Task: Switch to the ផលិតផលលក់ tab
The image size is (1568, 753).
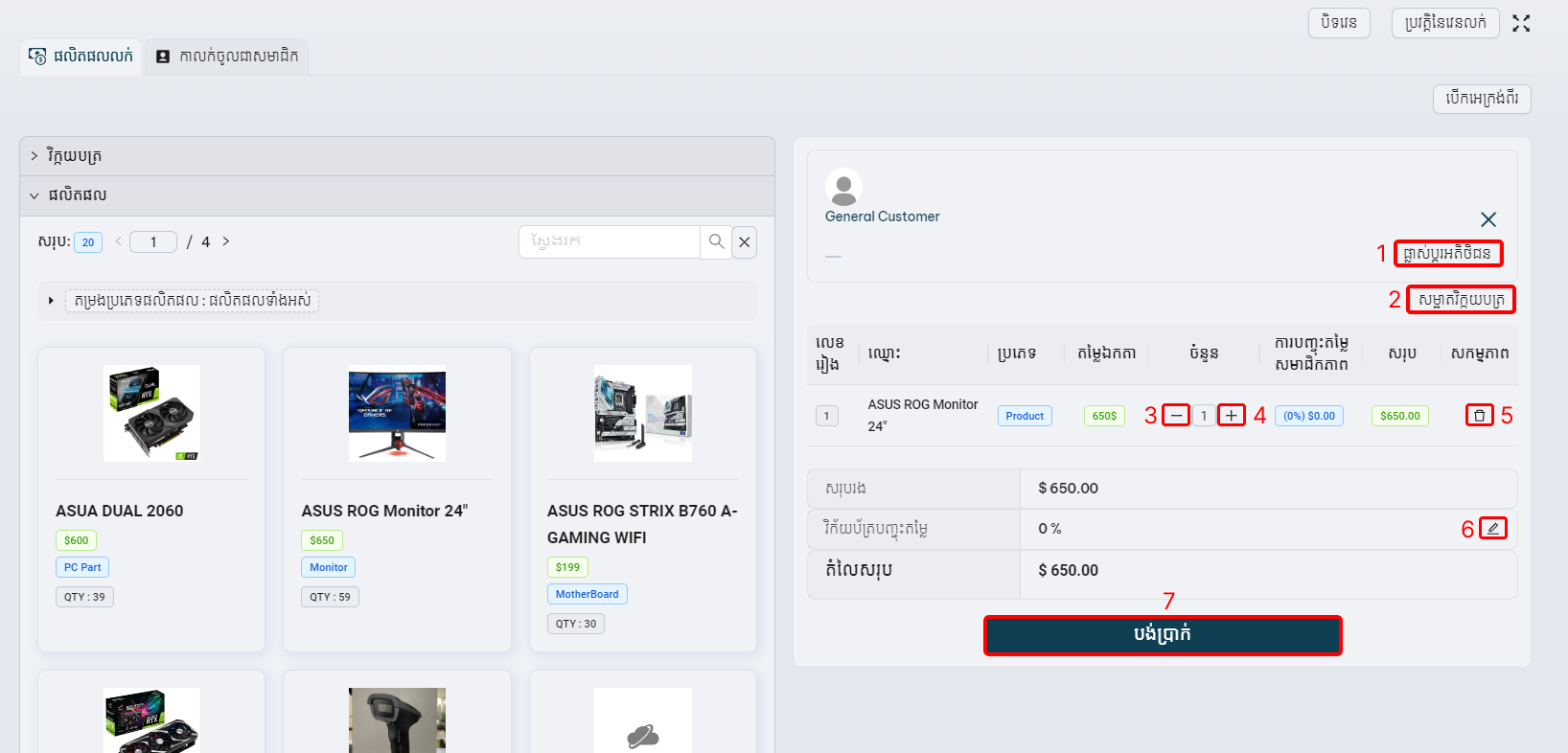Action: click(81, 57)
